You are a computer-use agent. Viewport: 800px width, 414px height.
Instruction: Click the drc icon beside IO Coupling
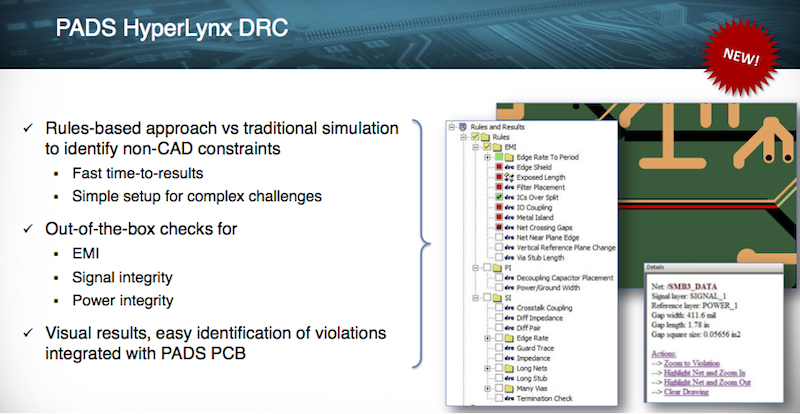tap(509, 208)
